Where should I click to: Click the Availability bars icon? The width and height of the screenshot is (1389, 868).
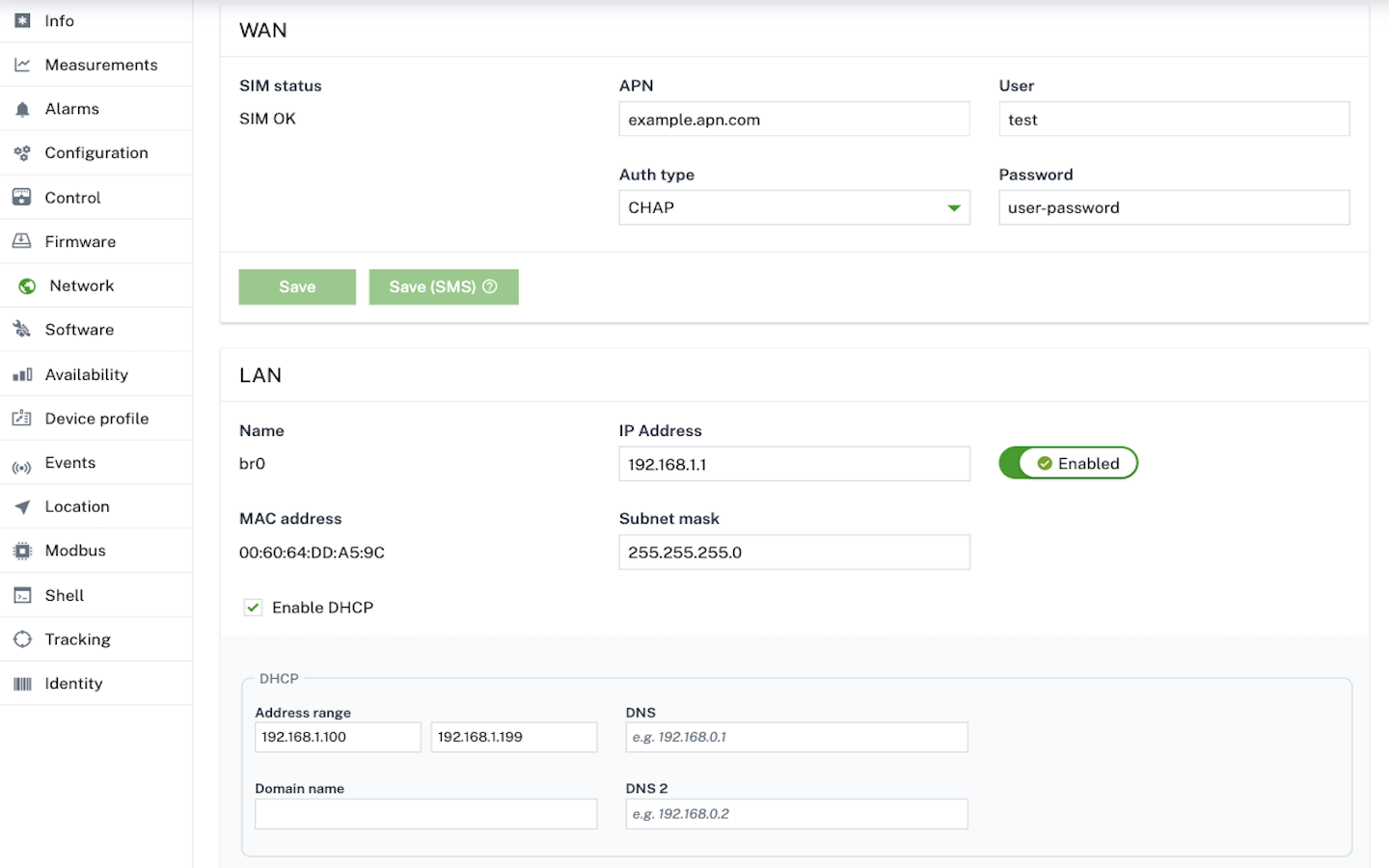pyautogui.click(x=22, y=375)
